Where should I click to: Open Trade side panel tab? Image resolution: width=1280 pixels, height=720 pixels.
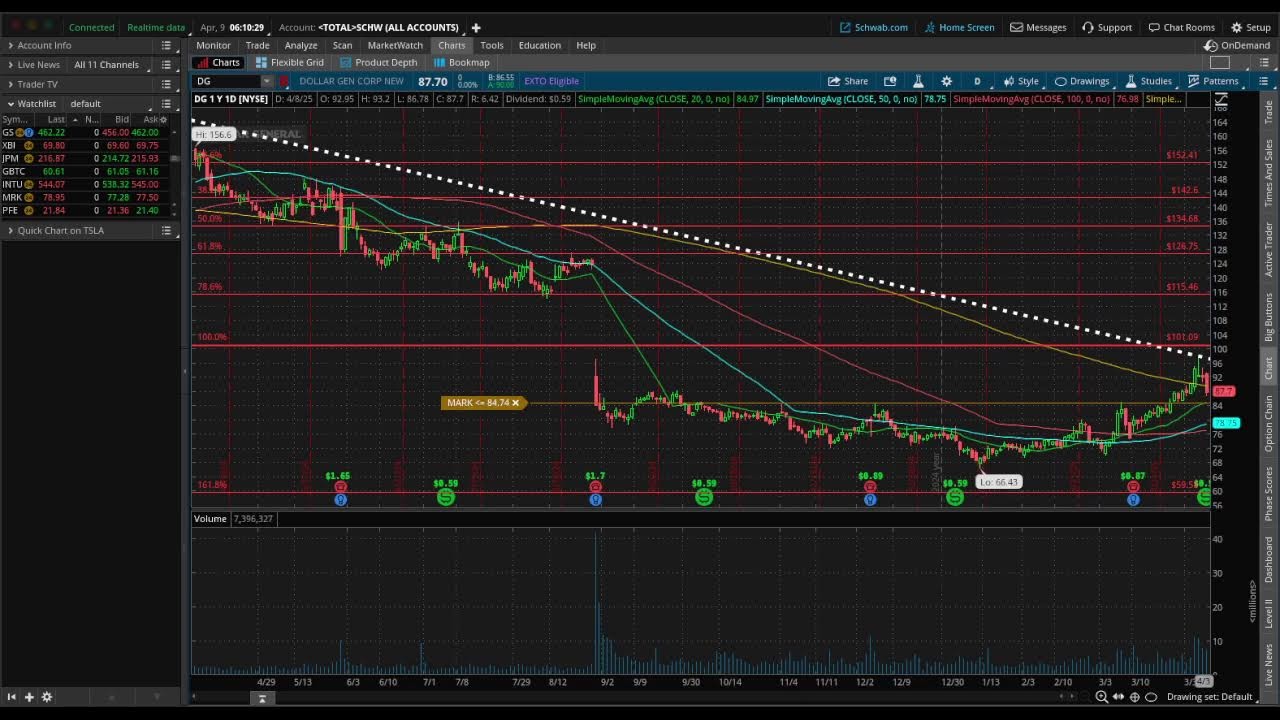coord(1269,114)
